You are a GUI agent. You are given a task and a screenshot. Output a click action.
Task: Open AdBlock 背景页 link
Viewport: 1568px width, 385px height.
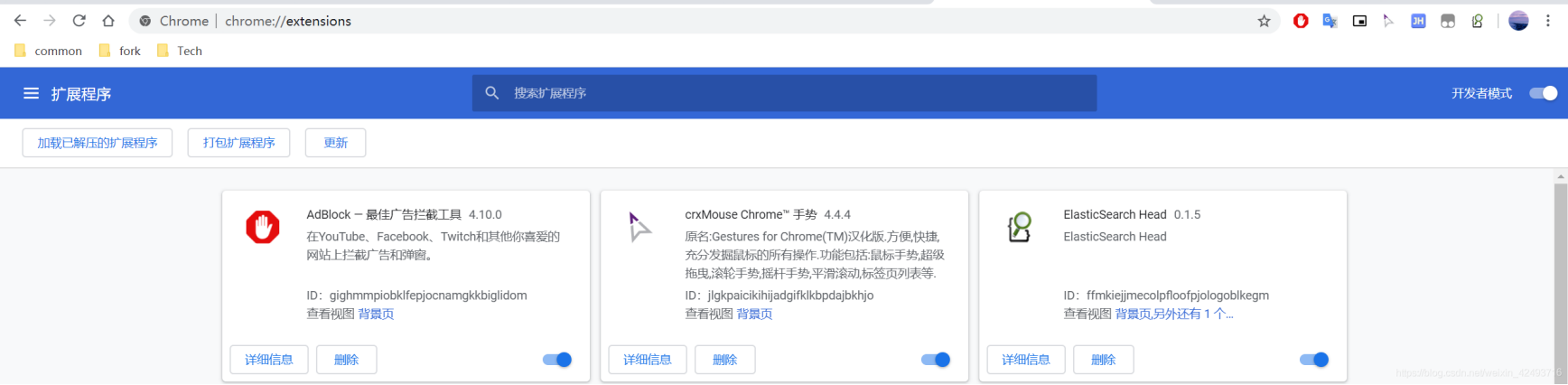coord(377,314)
